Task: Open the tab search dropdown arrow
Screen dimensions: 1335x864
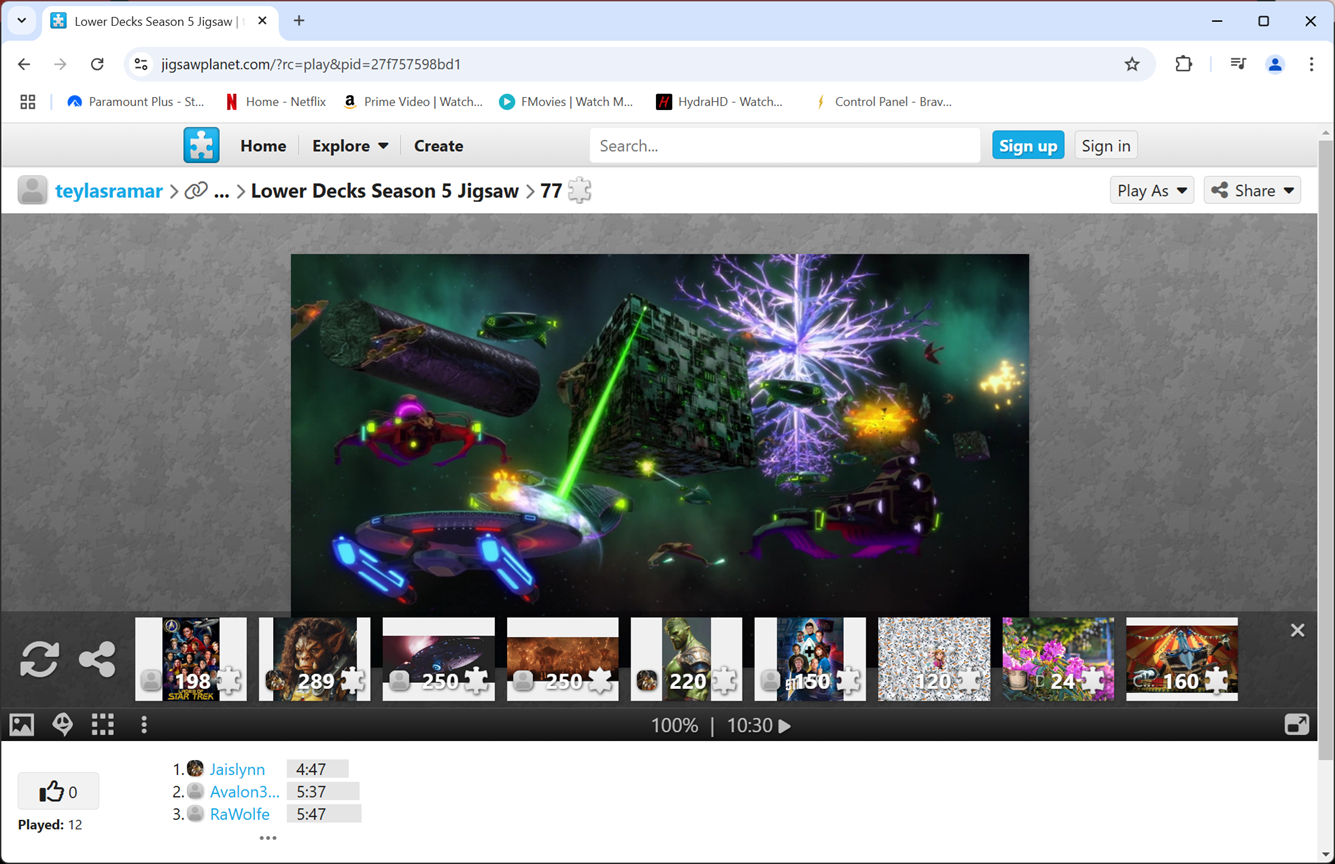Action: point(21,21)
